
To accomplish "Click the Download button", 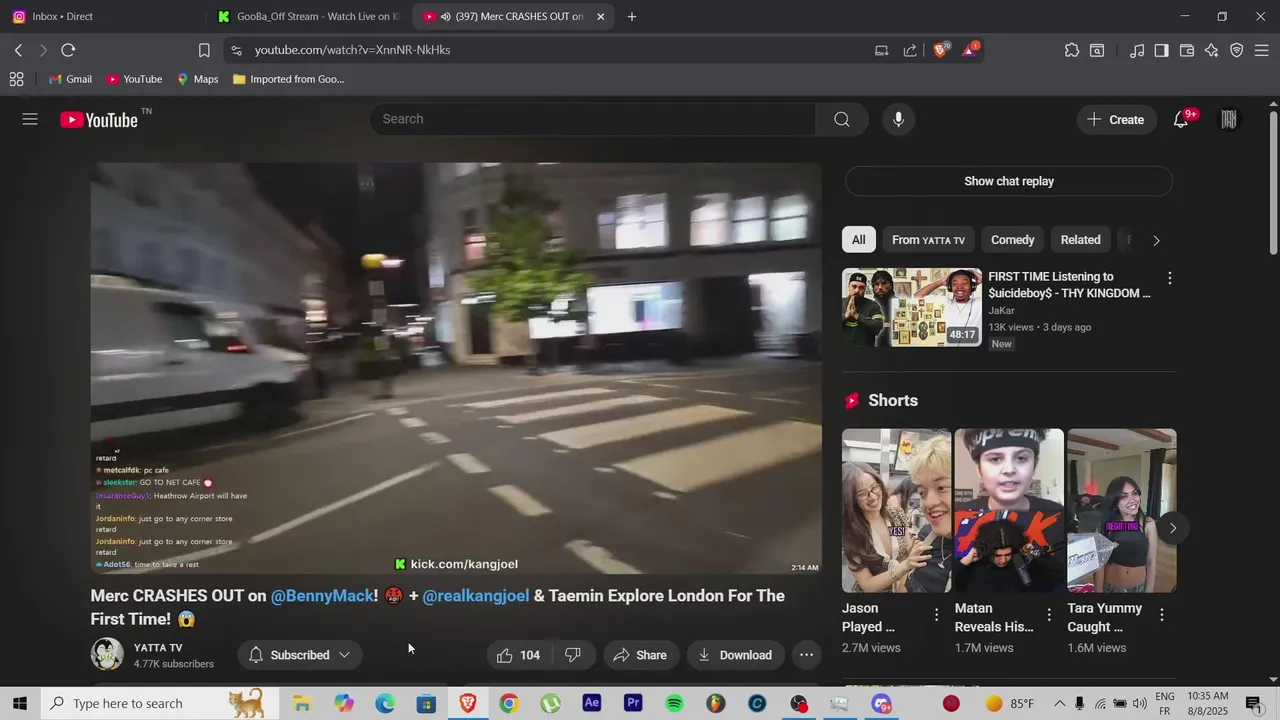I will point(735,655).
